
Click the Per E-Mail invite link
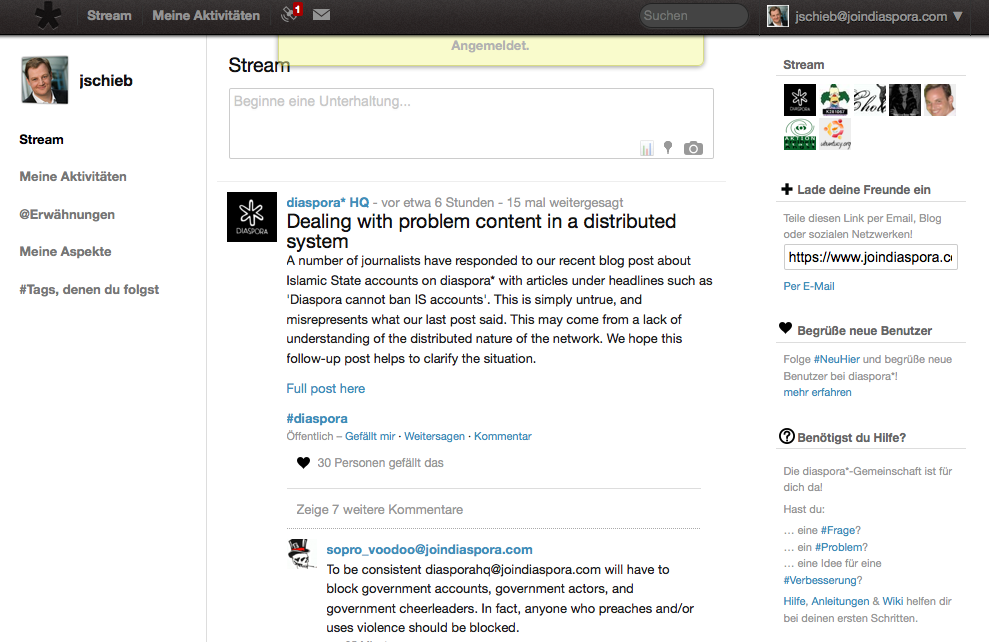coord(809,286)
